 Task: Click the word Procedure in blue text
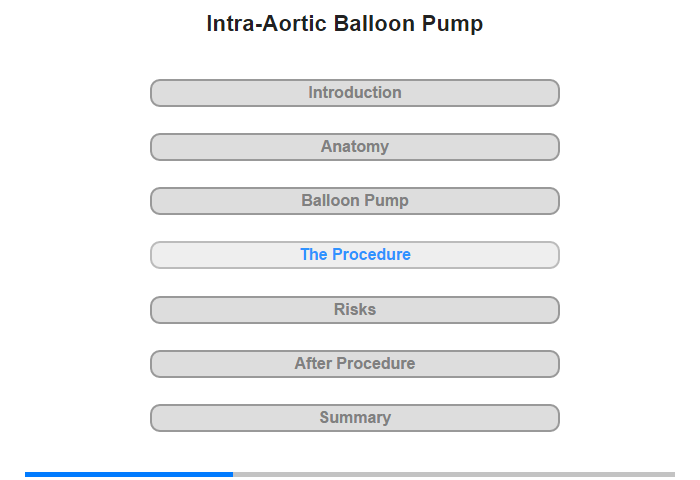coord(371,255)
